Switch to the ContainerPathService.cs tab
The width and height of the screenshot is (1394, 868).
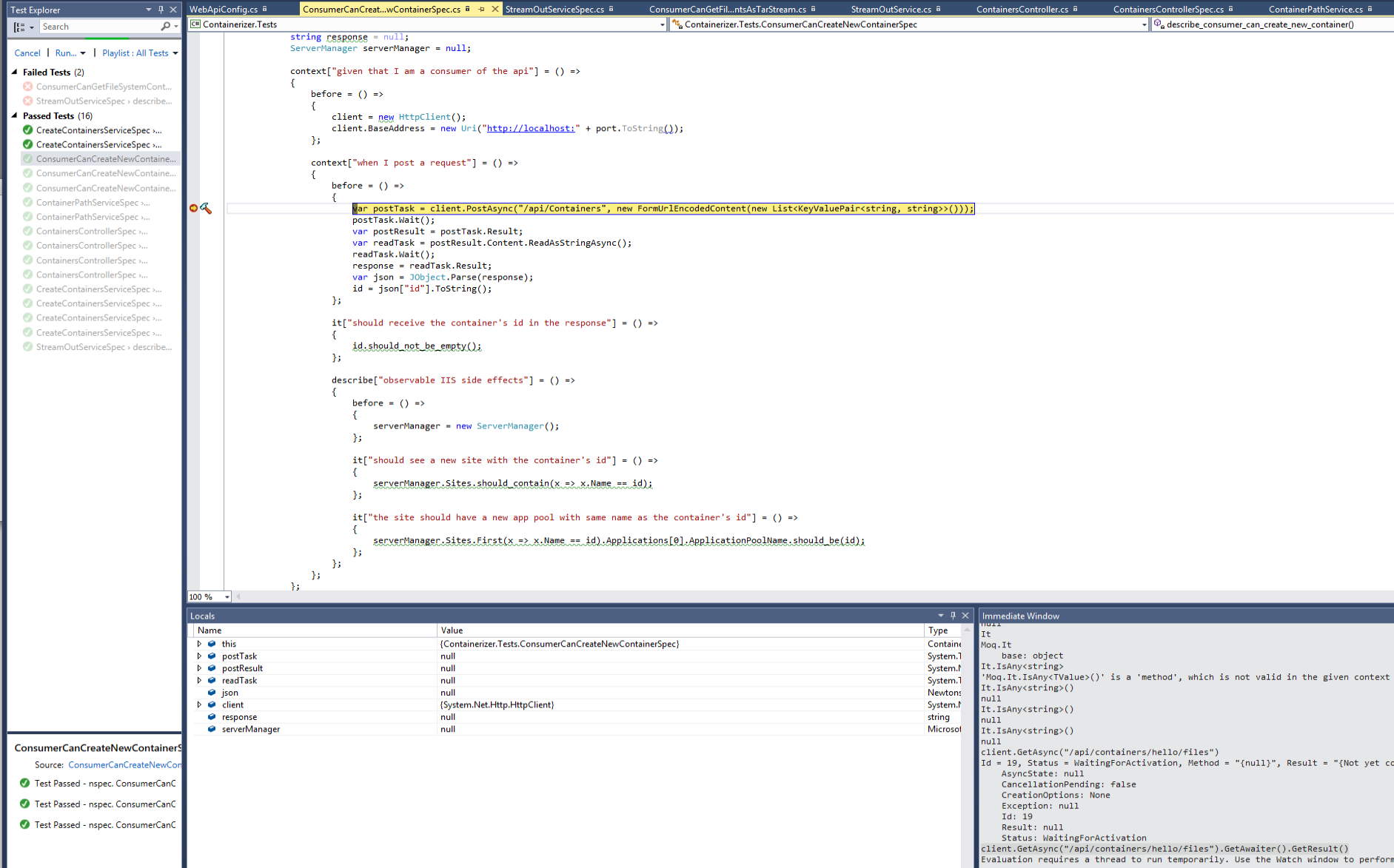(1316, 10)
